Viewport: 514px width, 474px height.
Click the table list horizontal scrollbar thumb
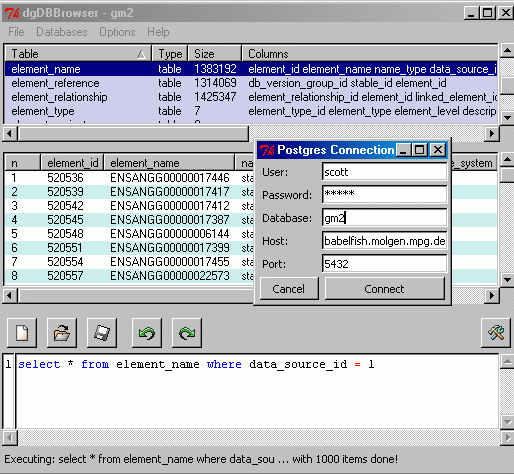(133, 134)
